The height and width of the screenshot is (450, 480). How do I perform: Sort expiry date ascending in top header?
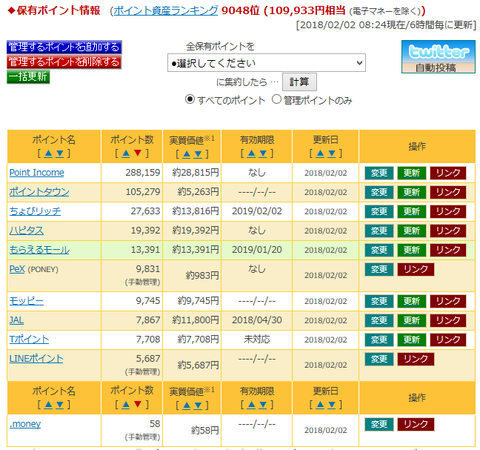point(251,153)
